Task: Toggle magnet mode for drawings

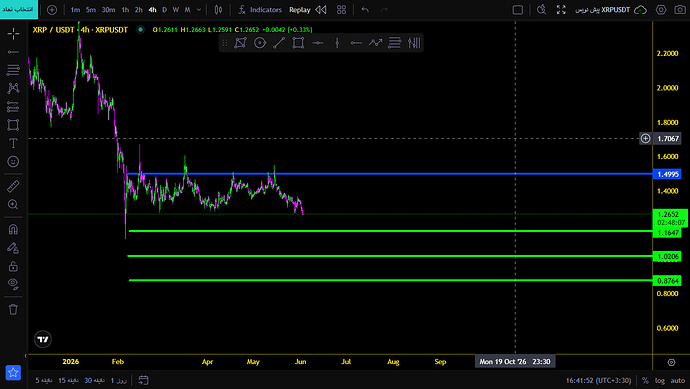Action: tap(13, 229)
